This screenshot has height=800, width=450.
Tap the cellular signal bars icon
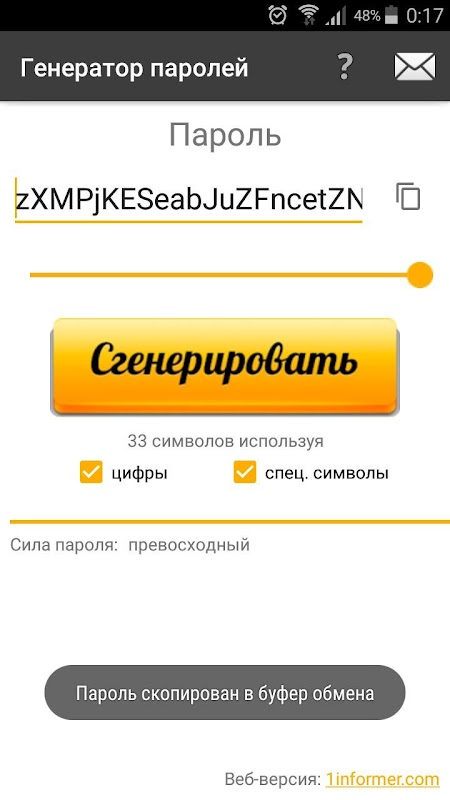(335, 16)
